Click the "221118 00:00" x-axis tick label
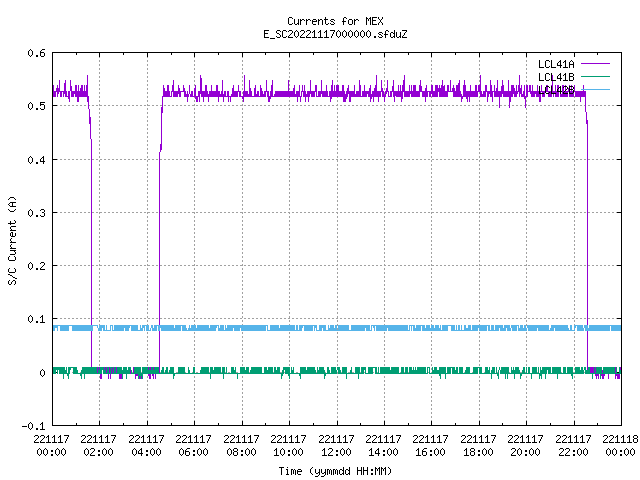The width and height of the screenshot is (640, 480). pyautogui.click(x=620, y=446)
